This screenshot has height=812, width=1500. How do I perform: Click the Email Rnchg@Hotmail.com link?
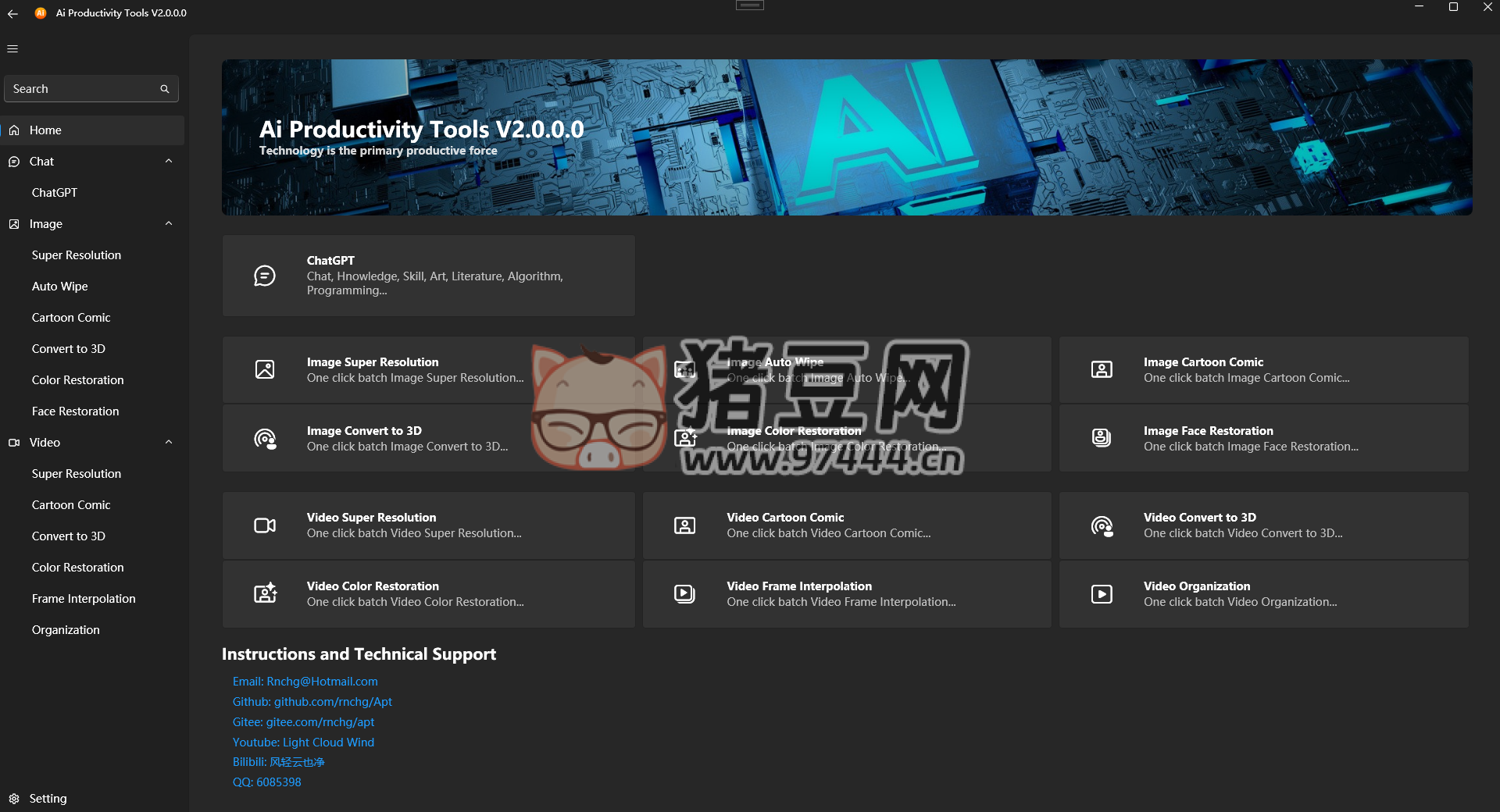coord(305,682)
